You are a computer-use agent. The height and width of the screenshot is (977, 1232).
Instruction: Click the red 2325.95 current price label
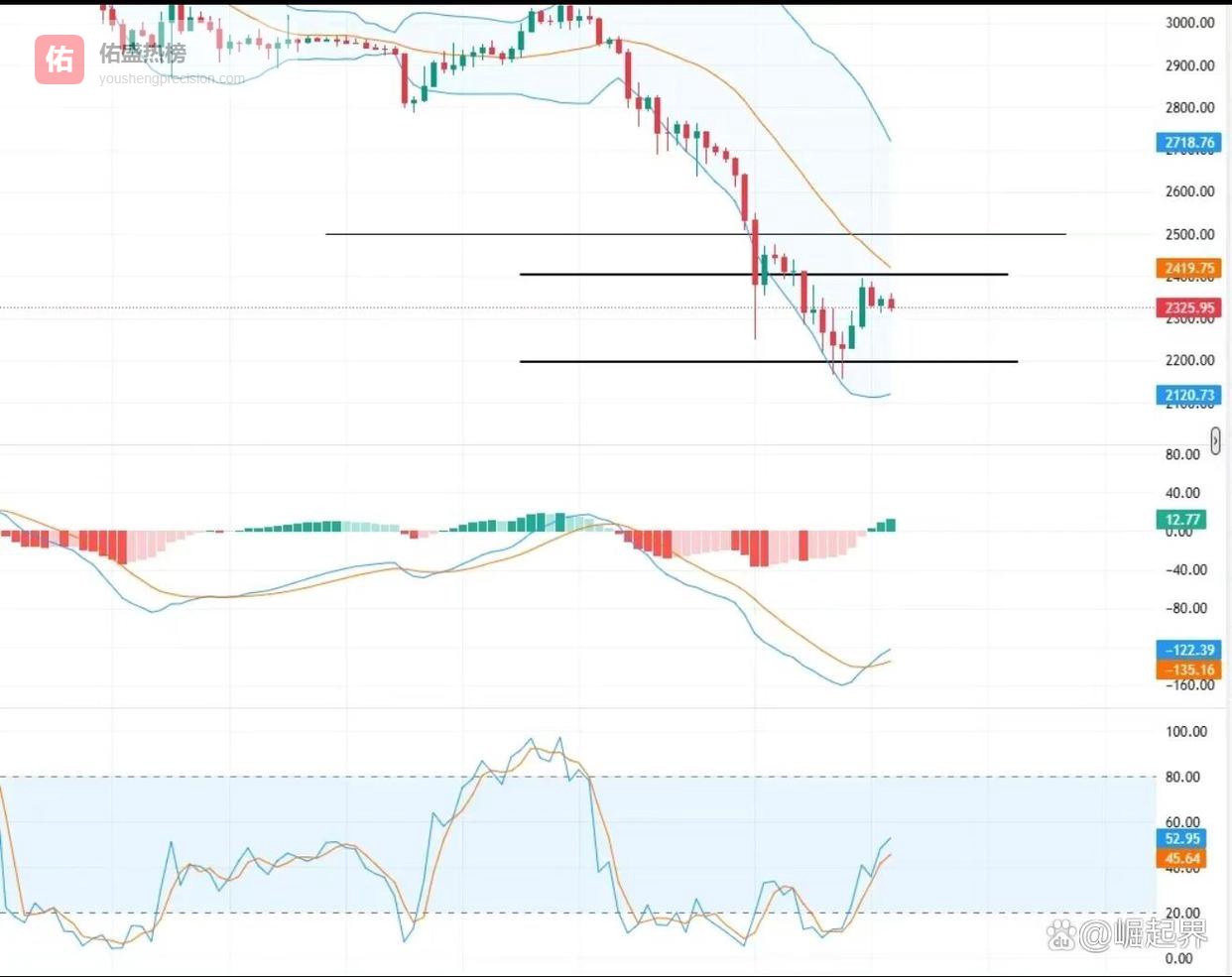1189,308
